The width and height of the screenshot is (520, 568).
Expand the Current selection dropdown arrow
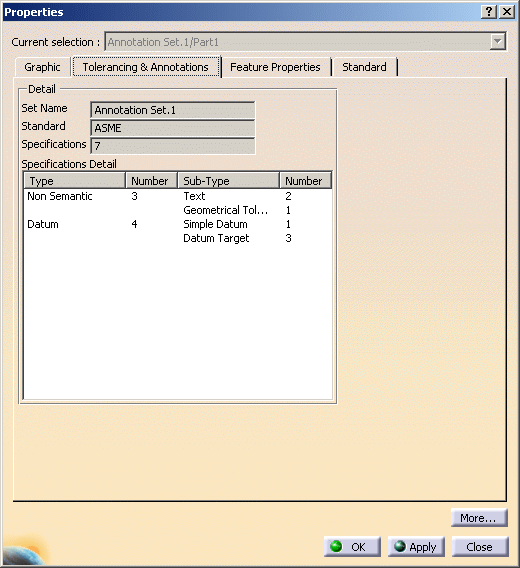498,42
